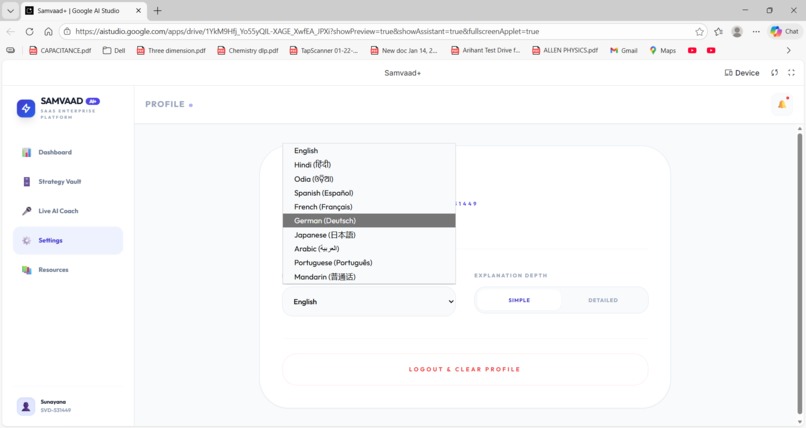Click the Samvaad+ app title text

(402, 73)
